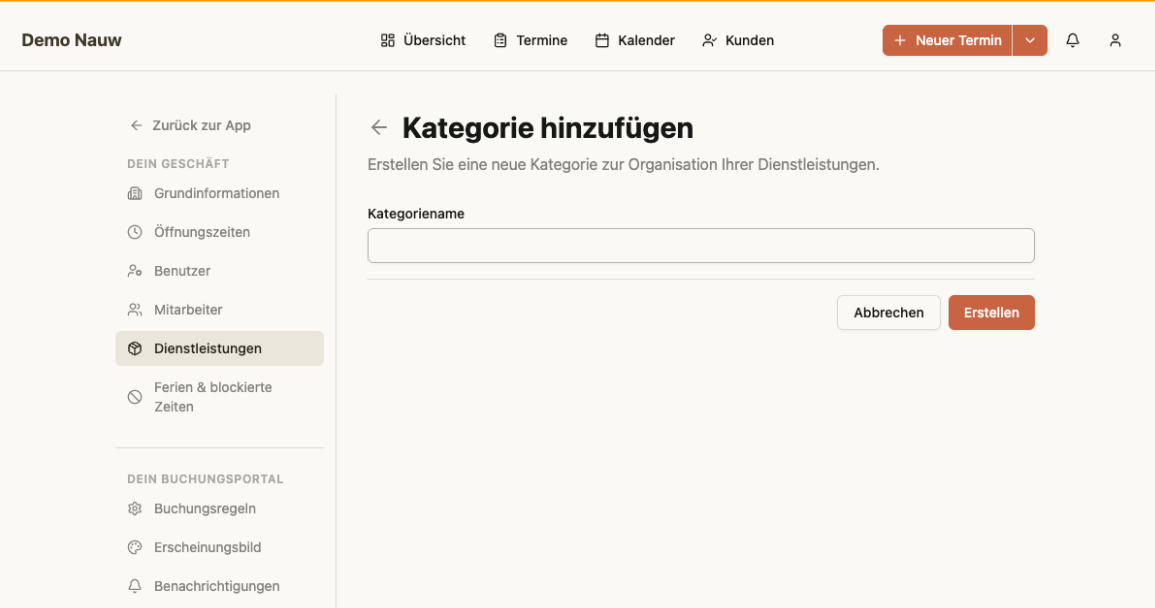Open Benutzer settings in the sidebar
Viewport: 1155px width, 608px height.
pyautogui.click(x=220, y=271)
